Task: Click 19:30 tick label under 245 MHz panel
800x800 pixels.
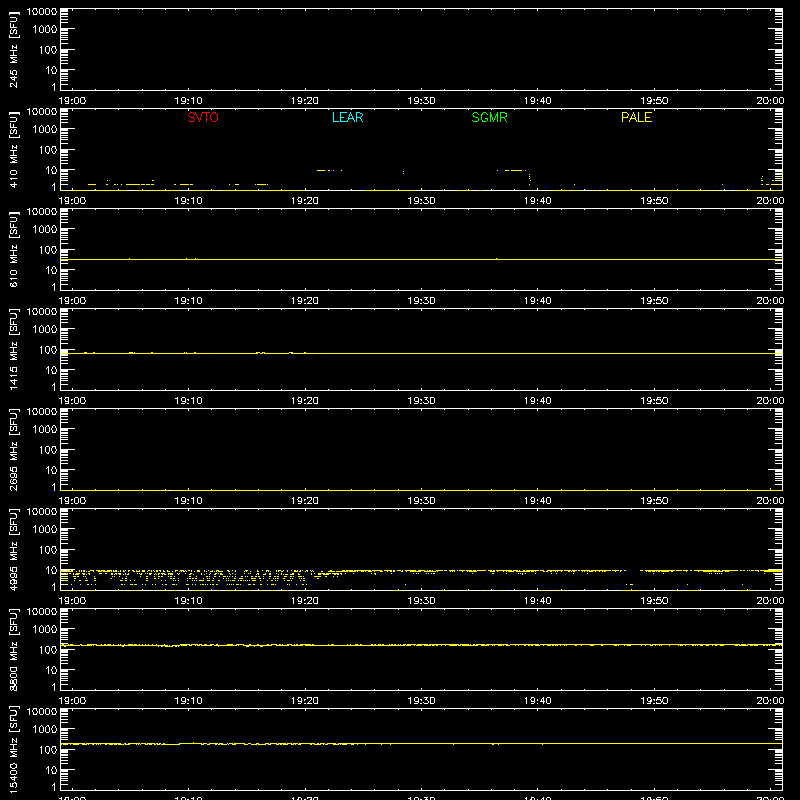Action: [421, 101]
